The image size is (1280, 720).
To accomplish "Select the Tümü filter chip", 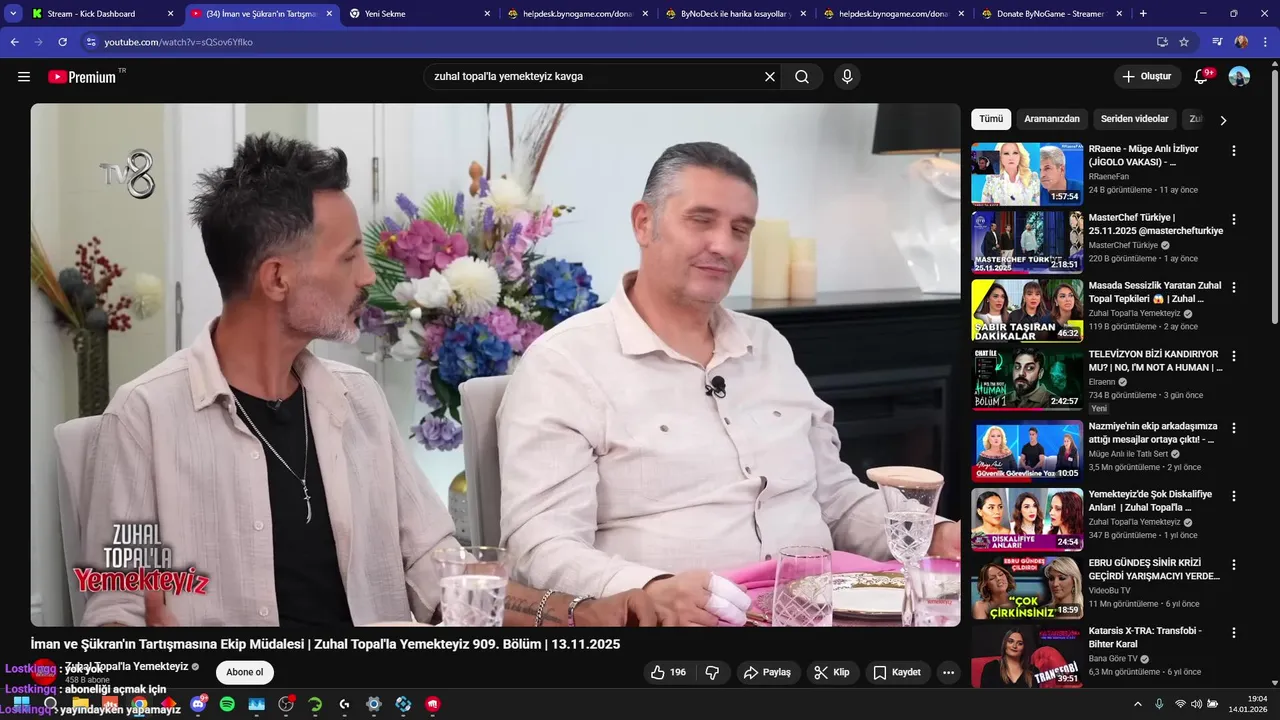I will tap(991, 119).
